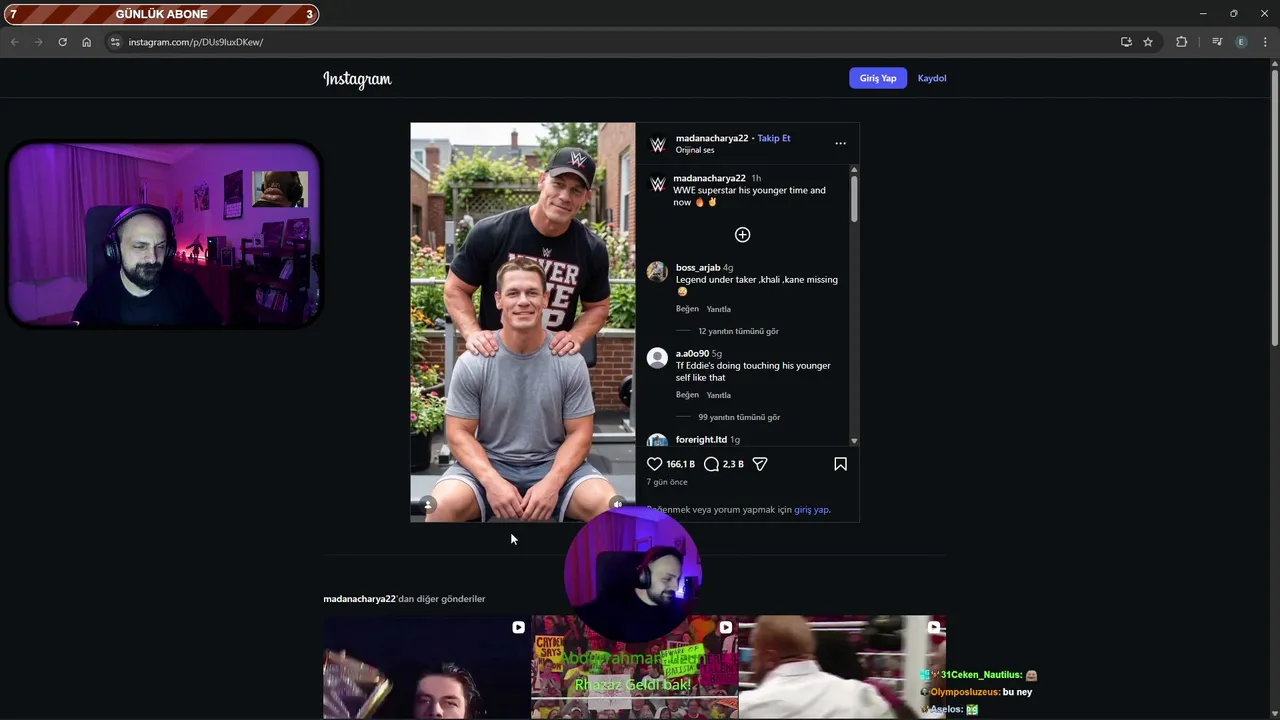Expand 99 yanıtın tümünü gör
This screenshot has height=720, width=1280.
pyautogui.click(x=739, y=417)
